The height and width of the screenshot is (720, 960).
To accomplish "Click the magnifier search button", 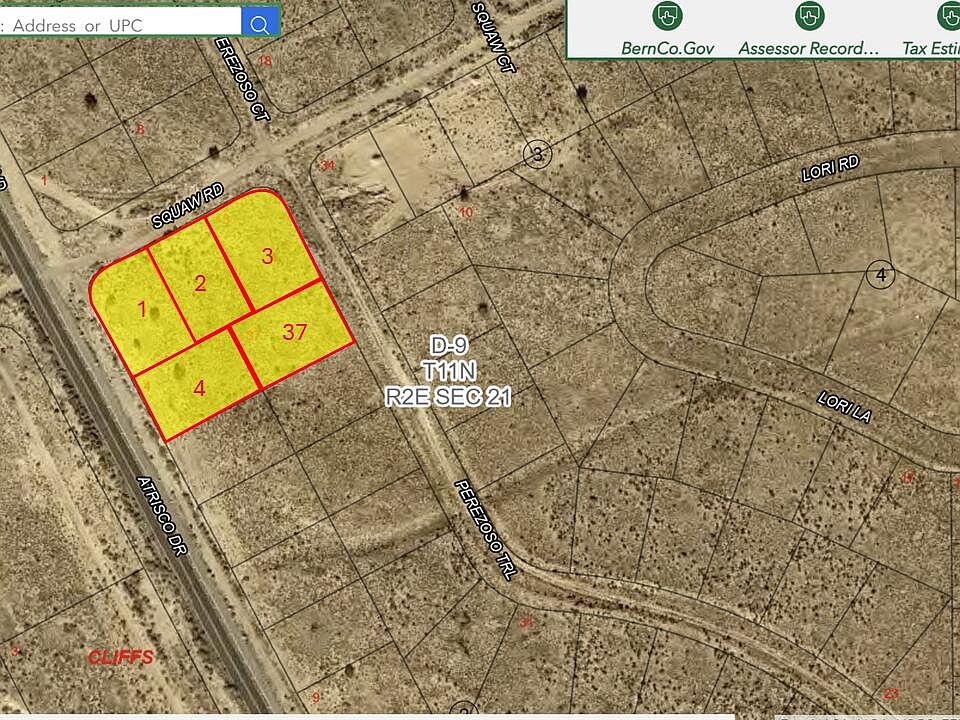I will pyautogui.click(x=260, y=23).
